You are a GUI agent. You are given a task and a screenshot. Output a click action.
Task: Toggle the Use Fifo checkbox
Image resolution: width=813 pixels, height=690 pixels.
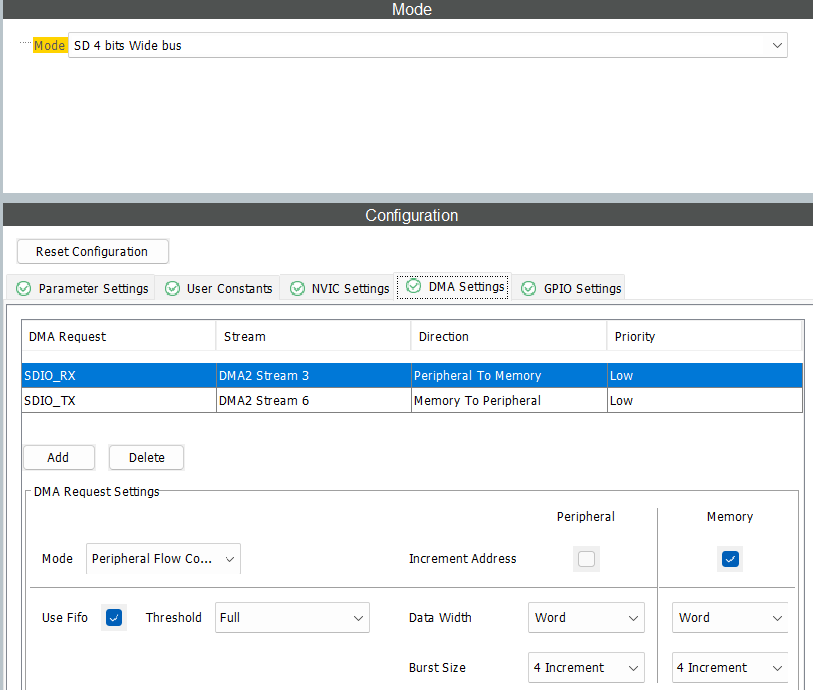point(114,617)
